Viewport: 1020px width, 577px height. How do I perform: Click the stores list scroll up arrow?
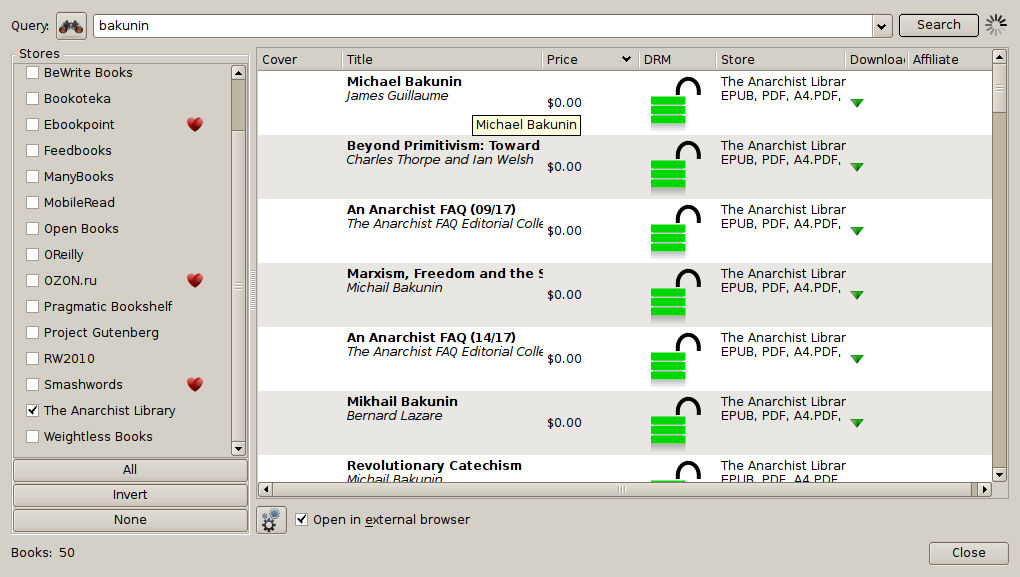tap(238, 73)
